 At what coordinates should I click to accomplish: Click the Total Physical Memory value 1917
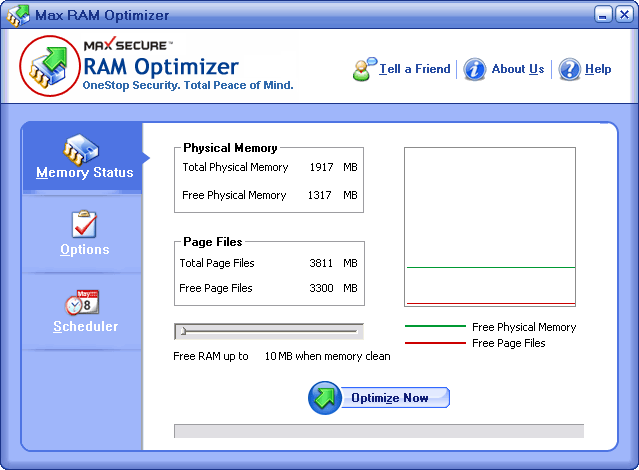321,167
